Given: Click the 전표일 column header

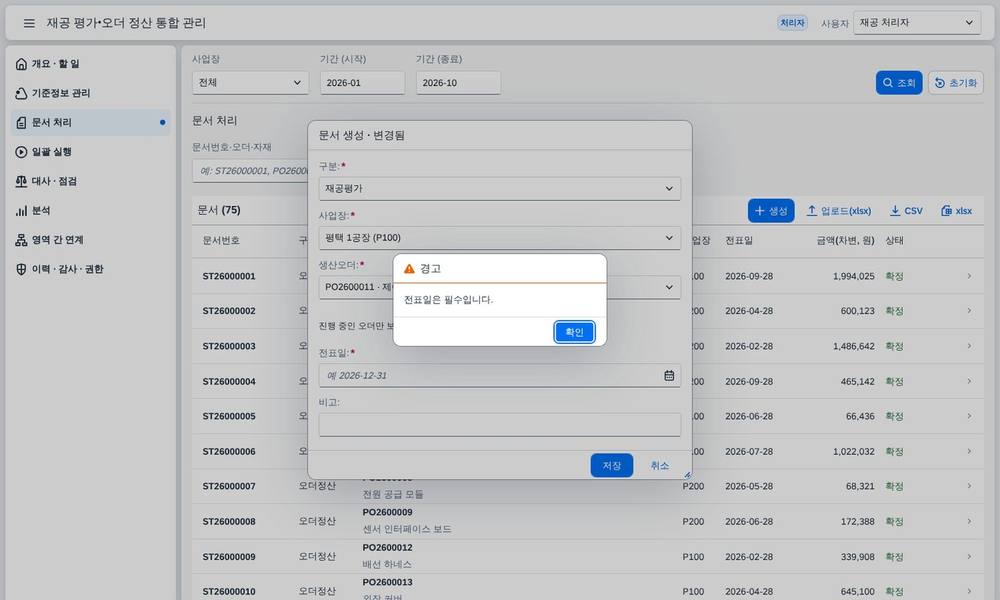Looking at the screenshot, I should pos(739,240).
